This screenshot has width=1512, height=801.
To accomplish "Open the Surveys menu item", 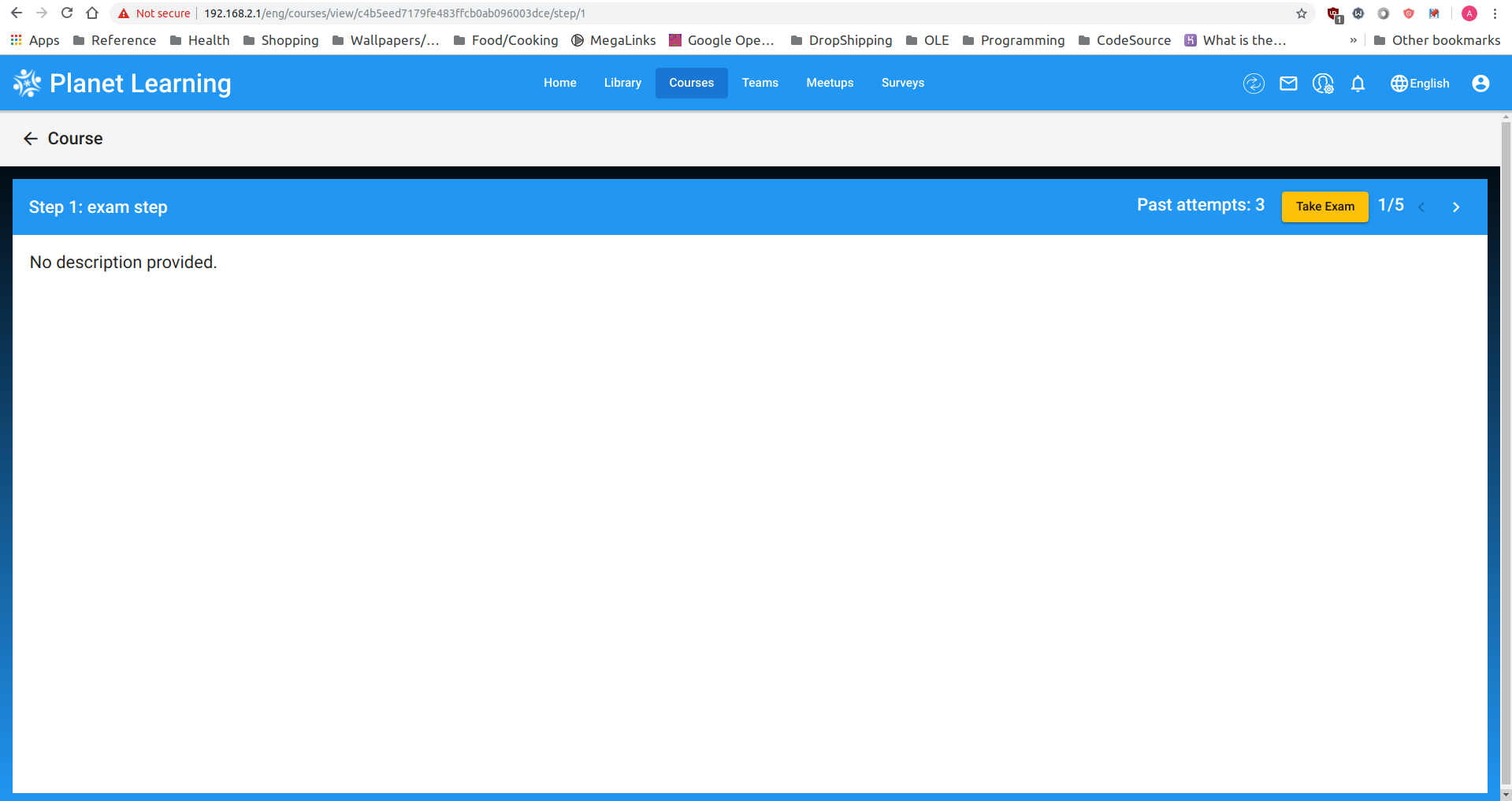I will click(x=903, y=83).
